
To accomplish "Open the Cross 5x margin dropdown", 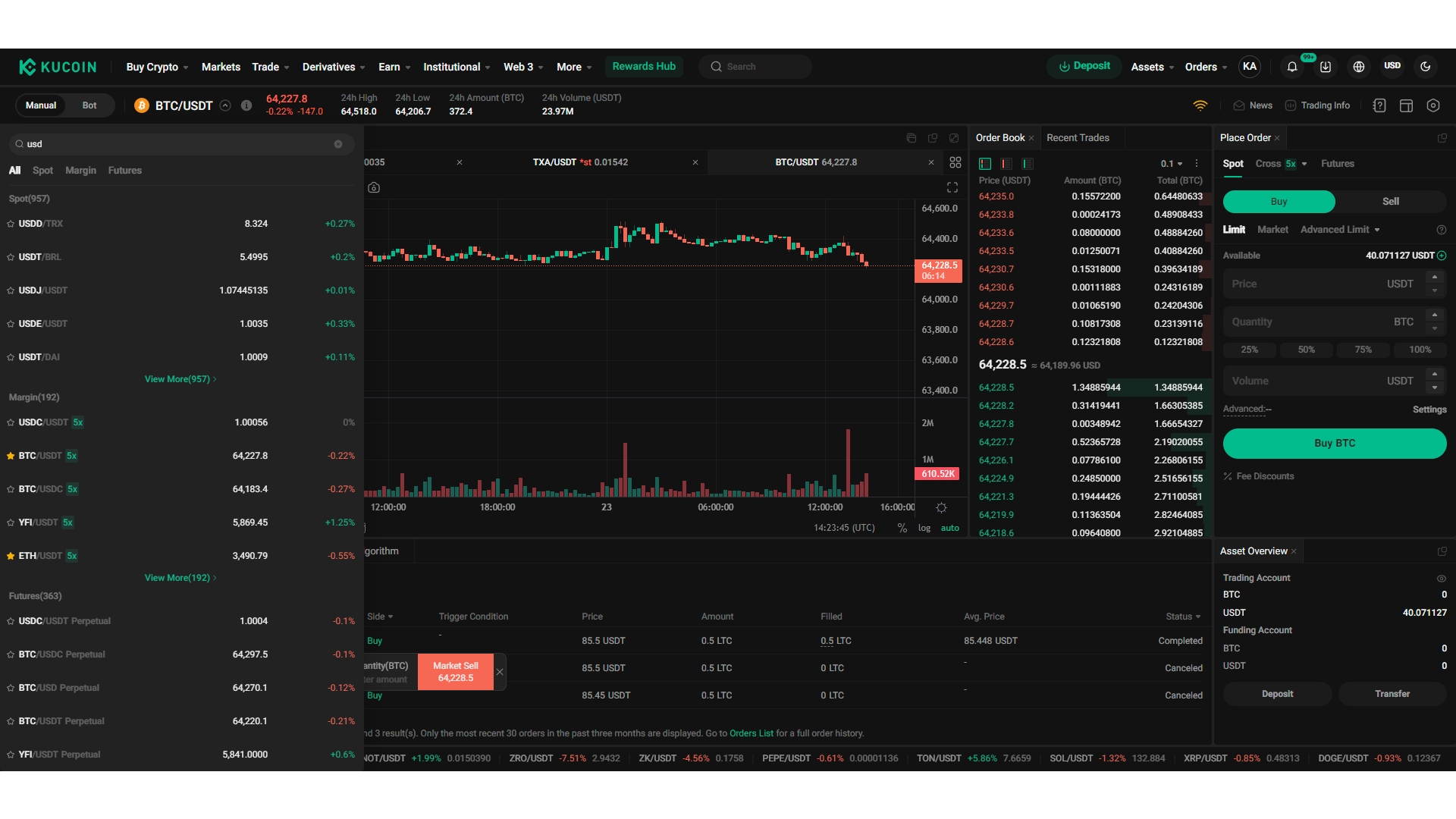I will pos(1281,164).
